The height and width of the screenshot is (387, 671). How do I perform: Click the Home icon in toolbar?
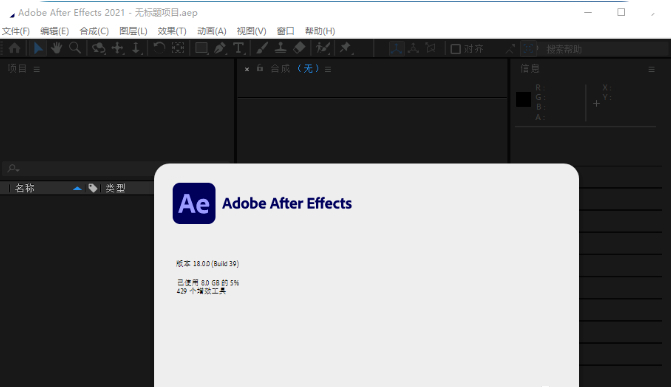coord(15,48)
